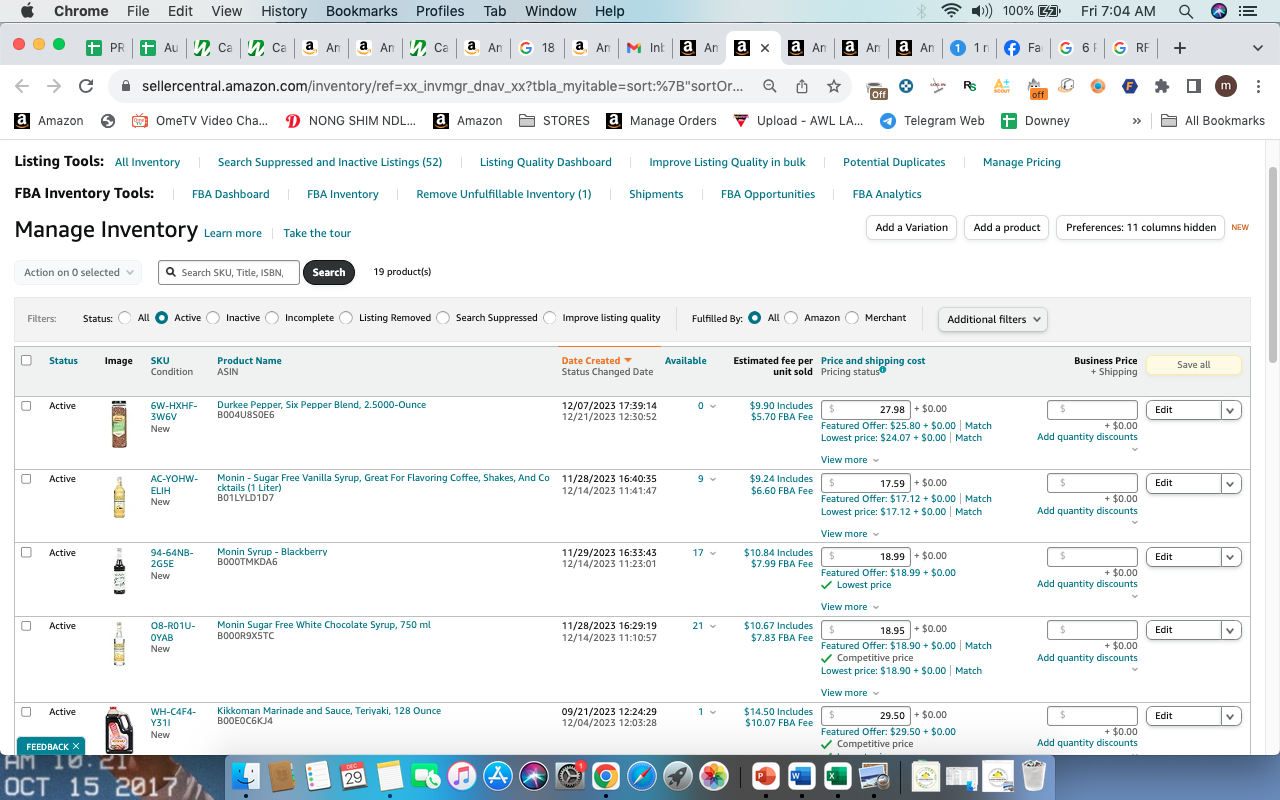This screenshot has height=800, width=1280.
Task: Launch PowerPoint from the Dock
Action: pos(765,775)
